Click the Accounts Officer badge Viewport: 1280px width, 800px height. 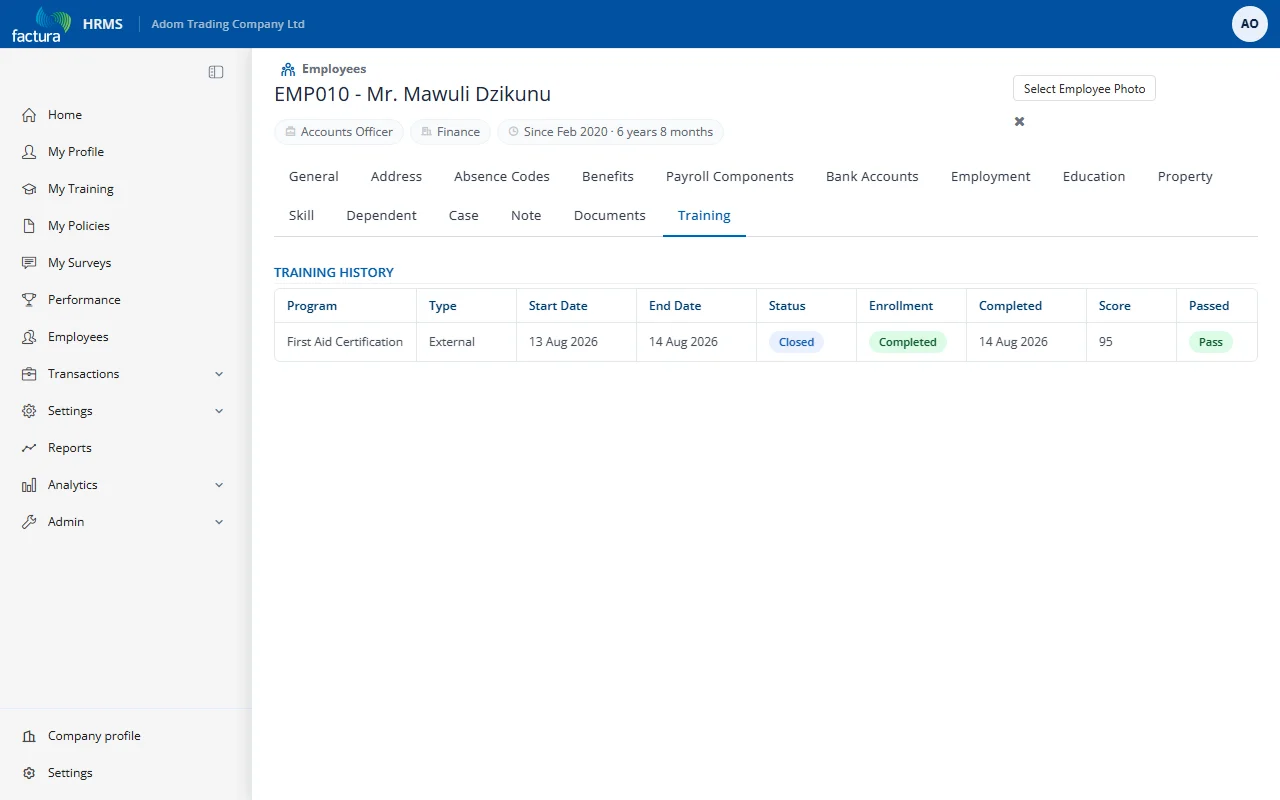point(339,132)
